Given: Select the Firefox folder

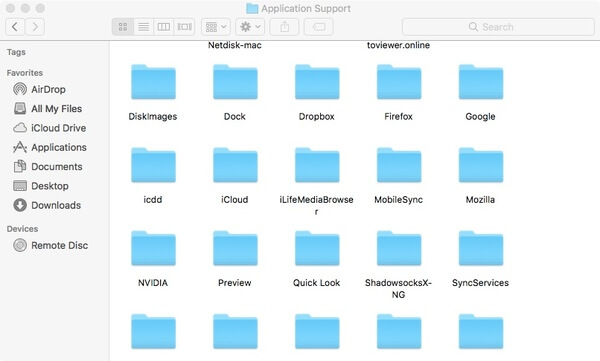Looking at the screenshot, I should click(399, 93).
